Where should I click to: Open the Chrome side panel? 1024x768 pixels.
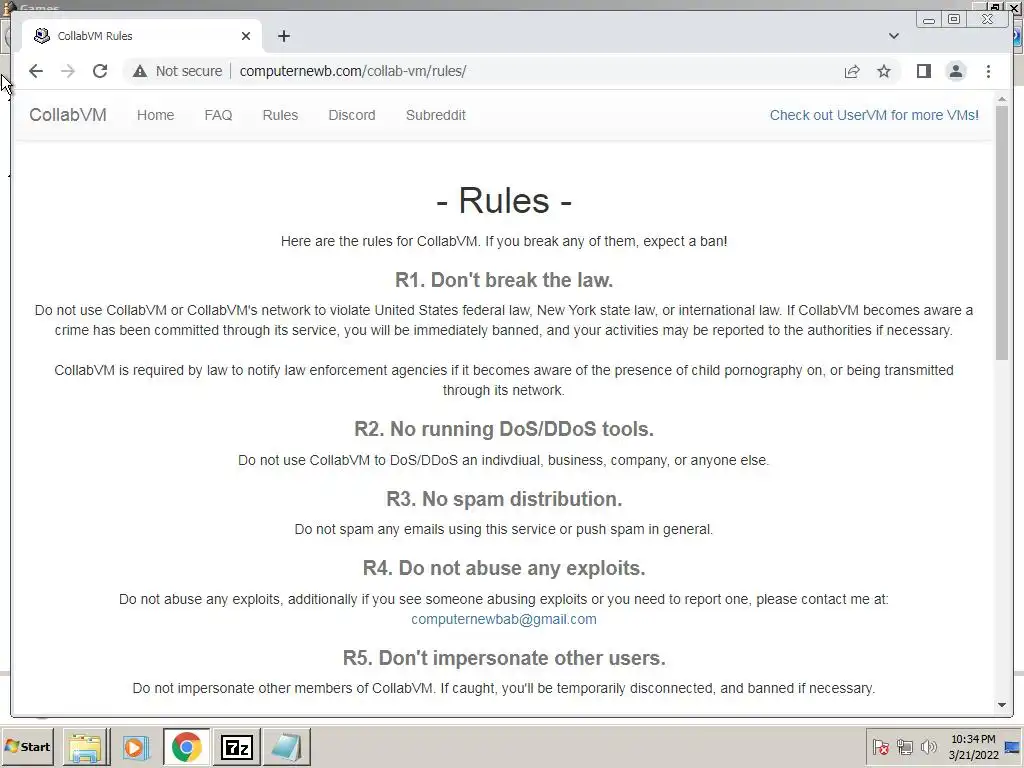[923, 71]
